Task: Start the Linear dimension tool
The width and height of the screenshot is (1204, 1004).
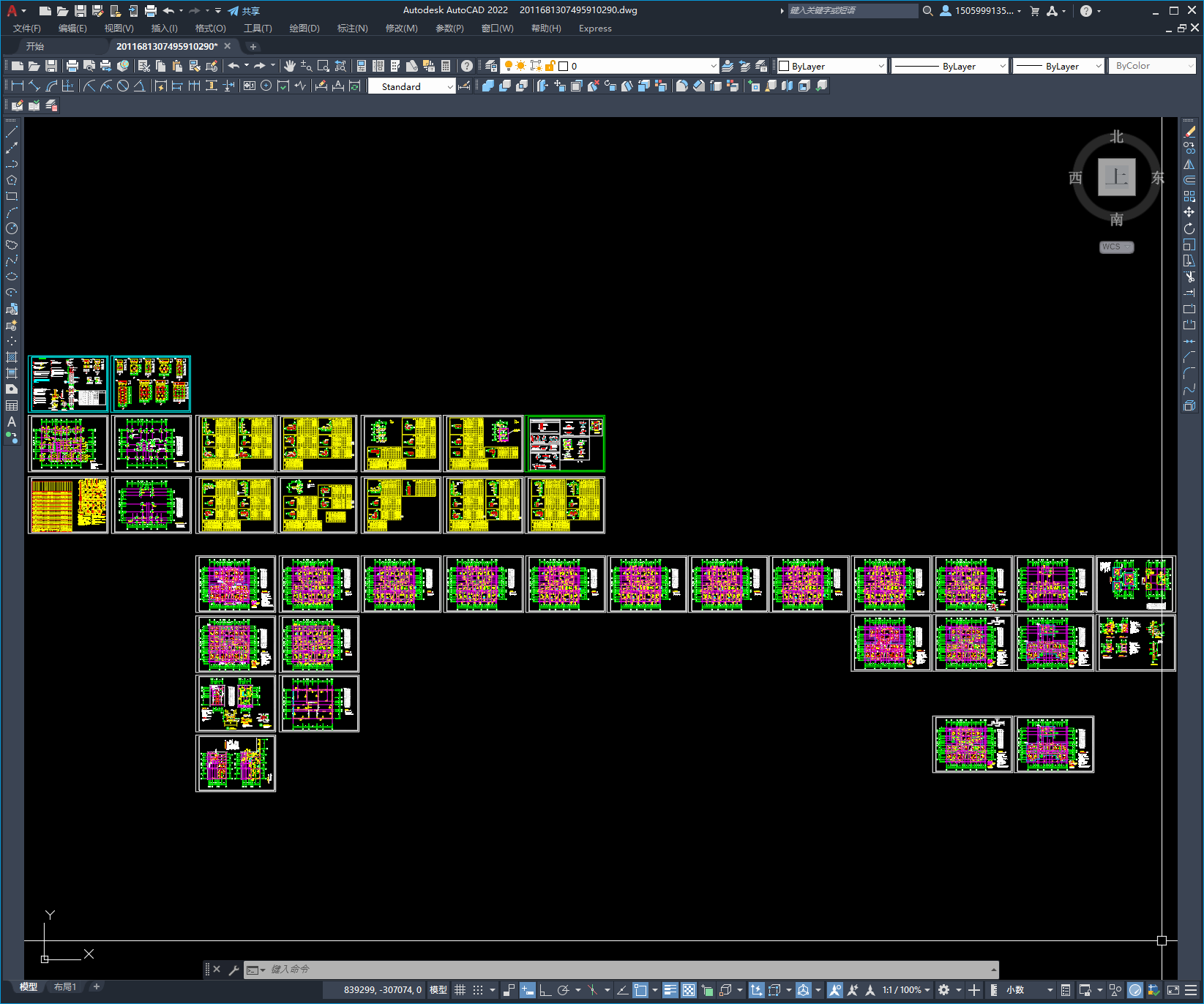Action: [x=18, y=86]
